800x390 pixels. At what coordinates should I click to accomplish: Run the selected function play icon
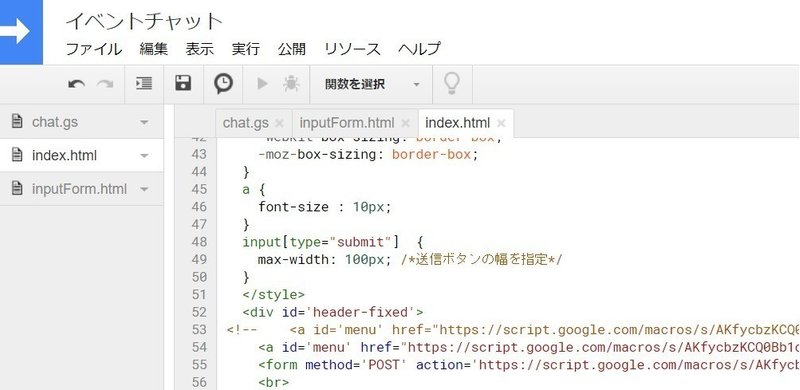(262, 83)
